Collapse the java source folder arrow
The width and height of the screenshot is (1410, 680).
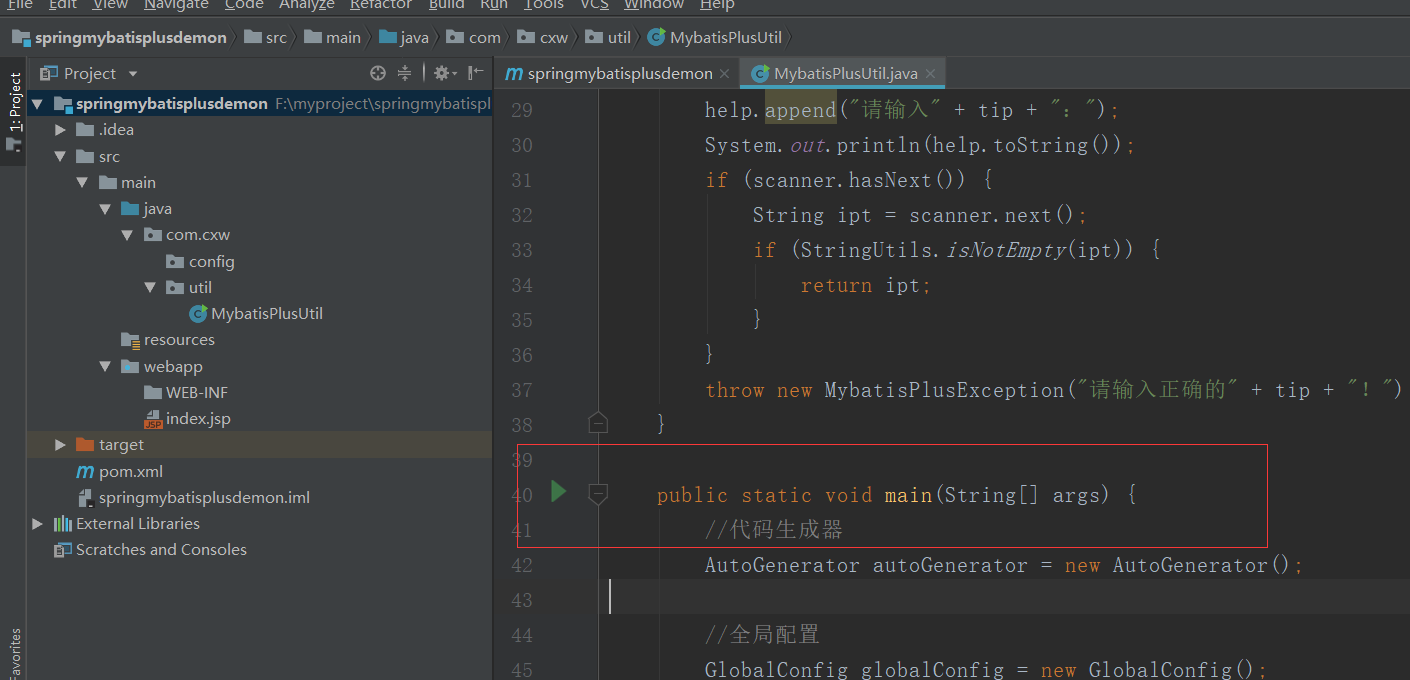(105, 209)
